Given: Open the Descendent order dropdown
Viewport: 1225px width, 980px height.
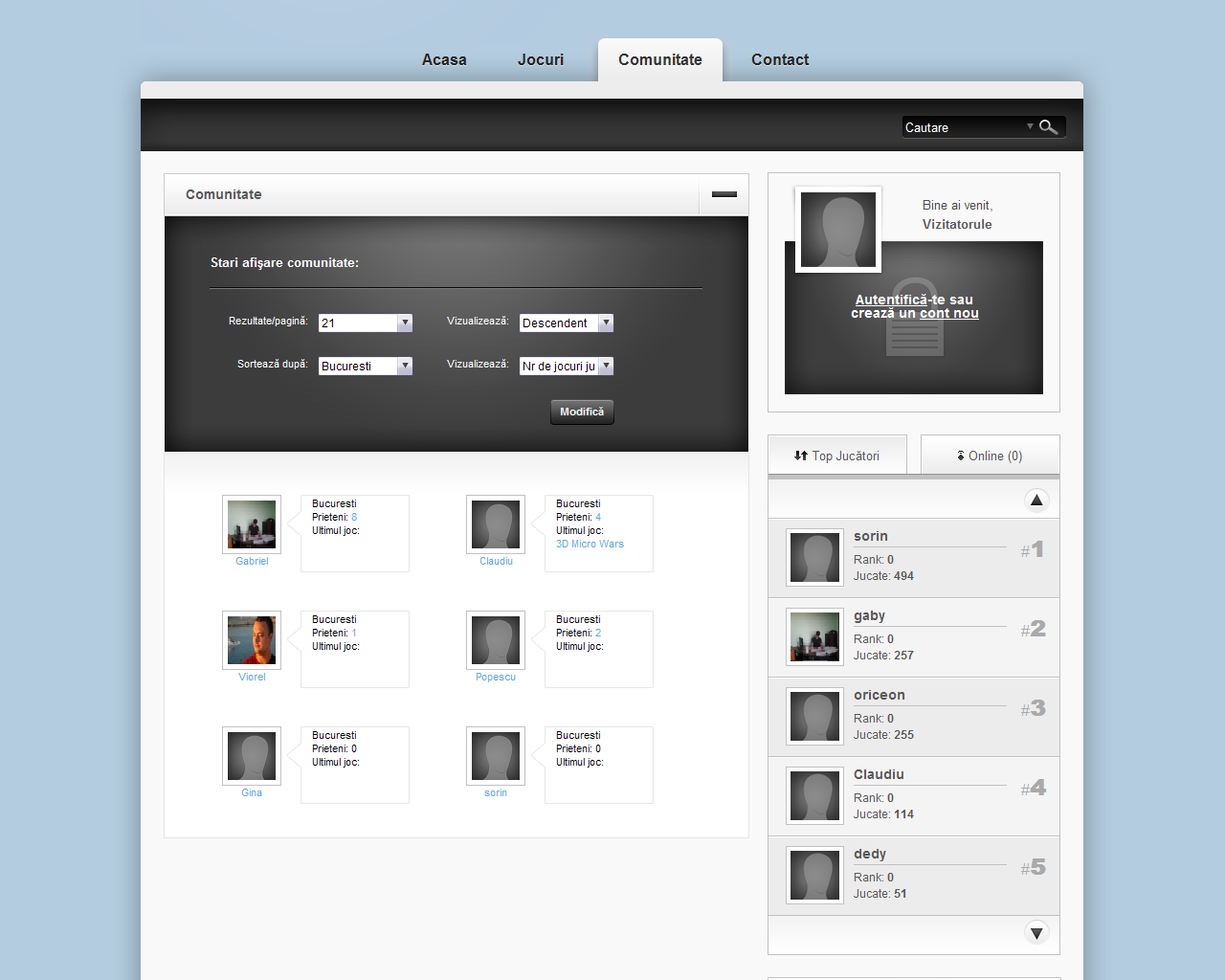Looking at the screenshot, I should [567, 323].
